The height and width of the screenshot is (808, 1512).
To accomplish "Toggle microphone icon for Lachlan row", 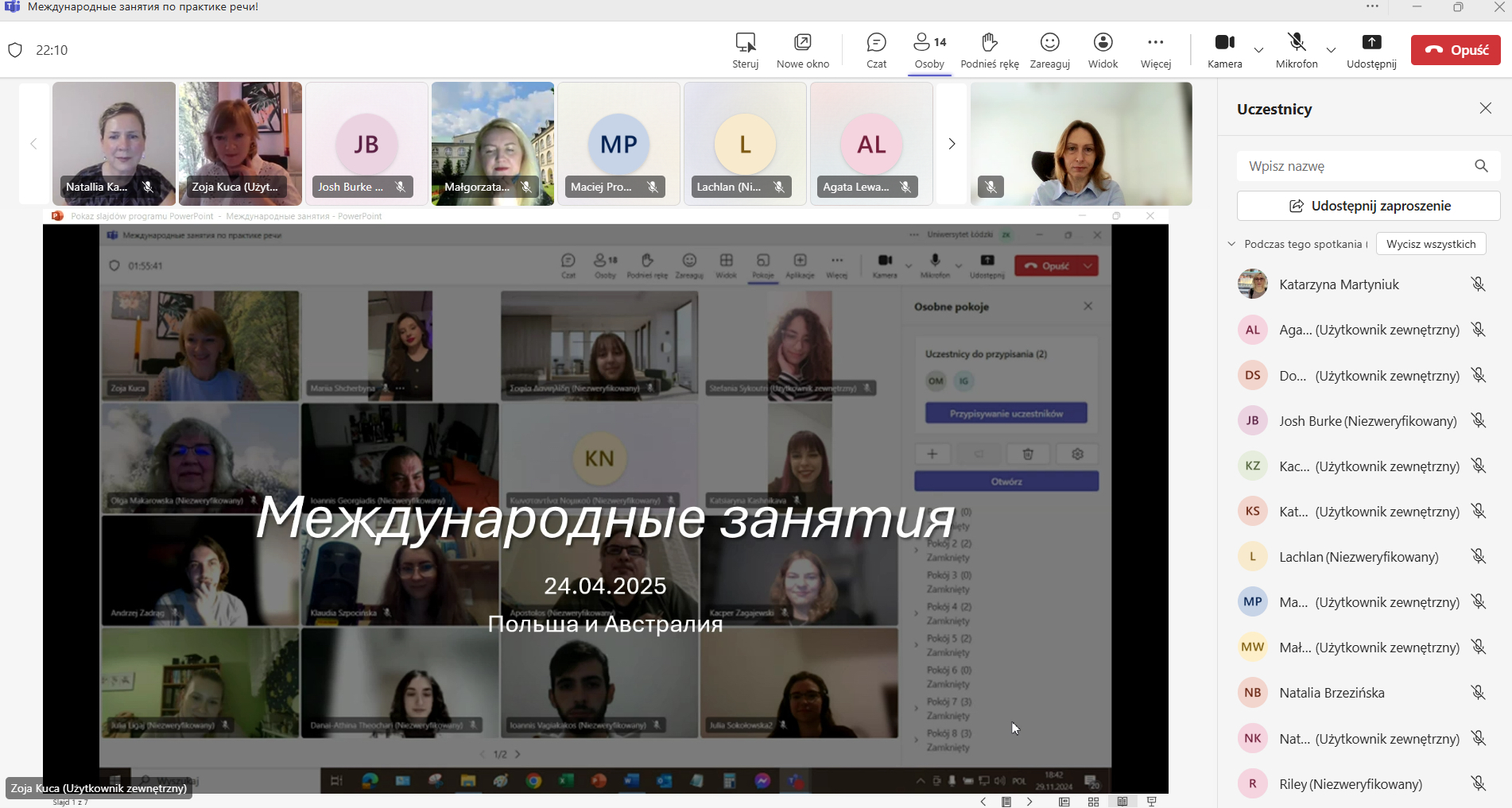I will coord(1478,557).
